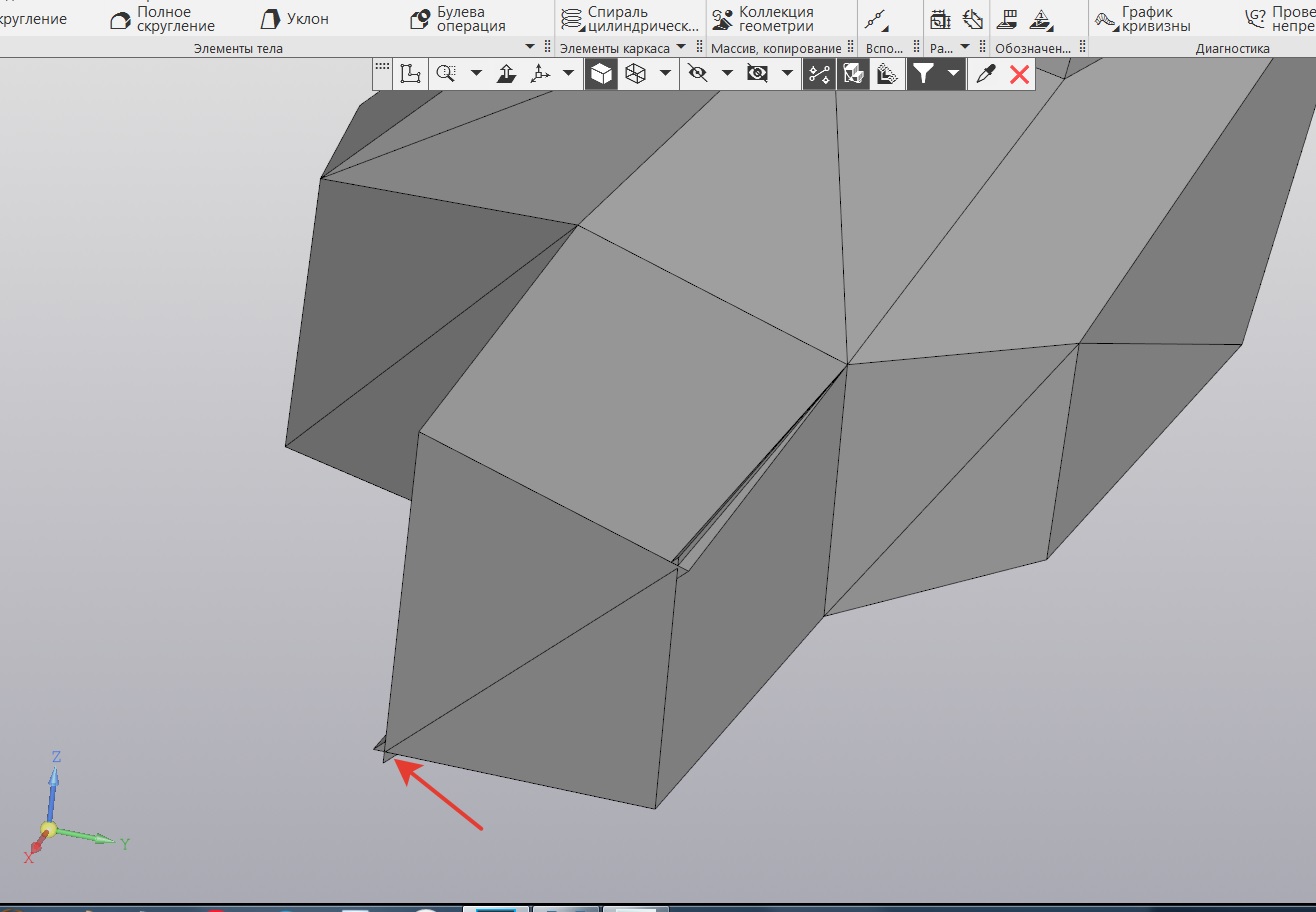Click the second annotation tool in Обозначен... group
The image size is (1316, 912).
(1042, 19)
